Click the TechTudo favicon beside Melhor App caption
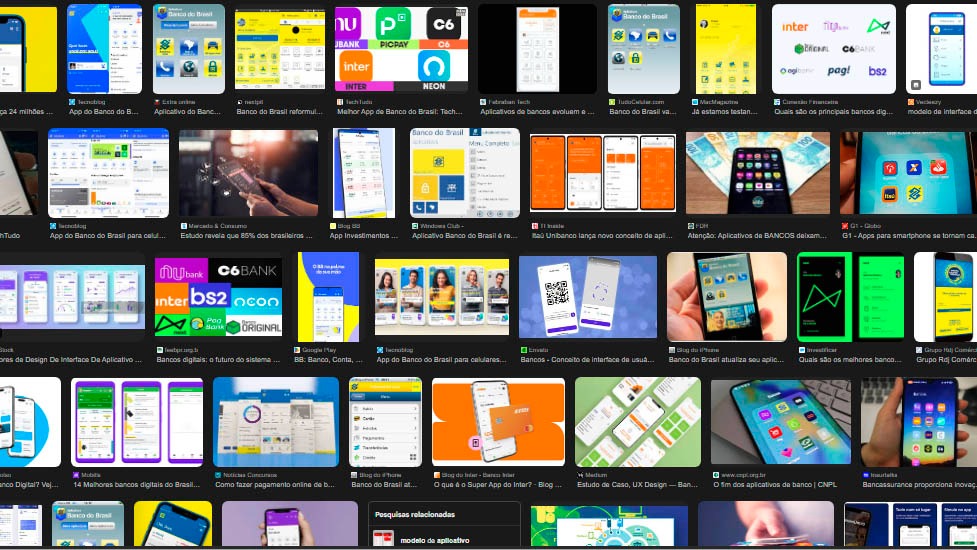Viewport: 977px width, 550px height. pos(340,102)
